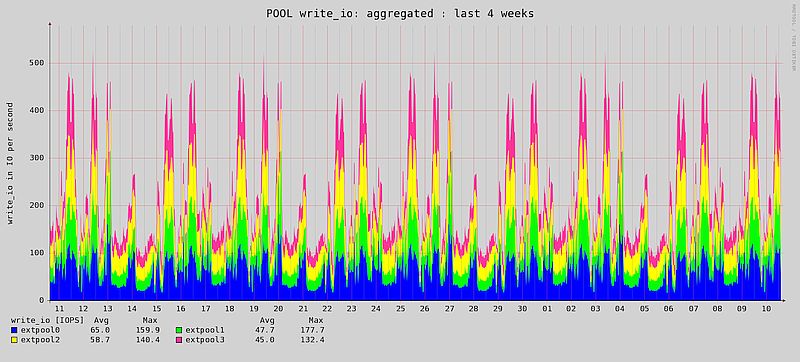Image resolution: width=800 pixels, height=362 pixels.
Task: Select the extpool0 legend label
Action: pos(40,330)
